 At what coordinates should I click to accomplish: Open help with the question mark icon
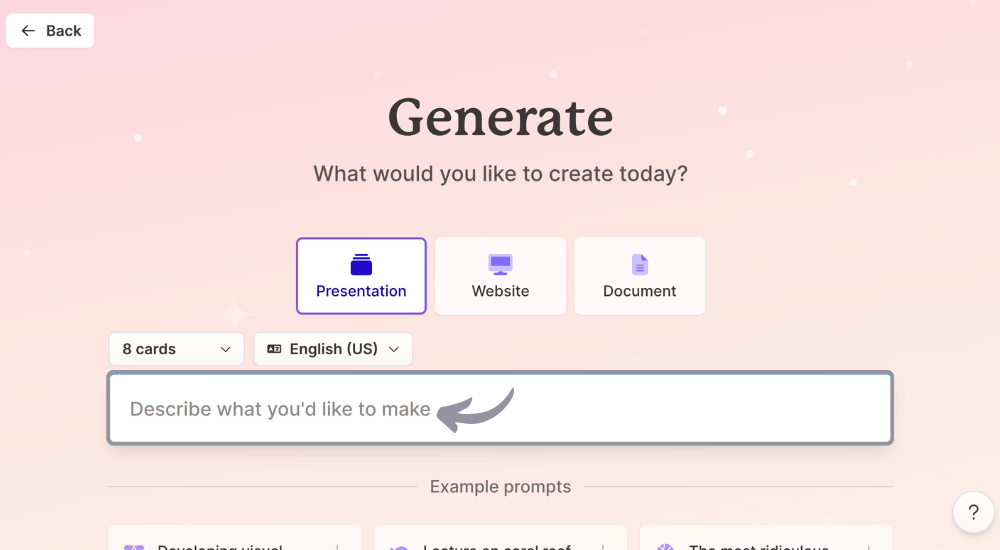(x=973, y=513)
